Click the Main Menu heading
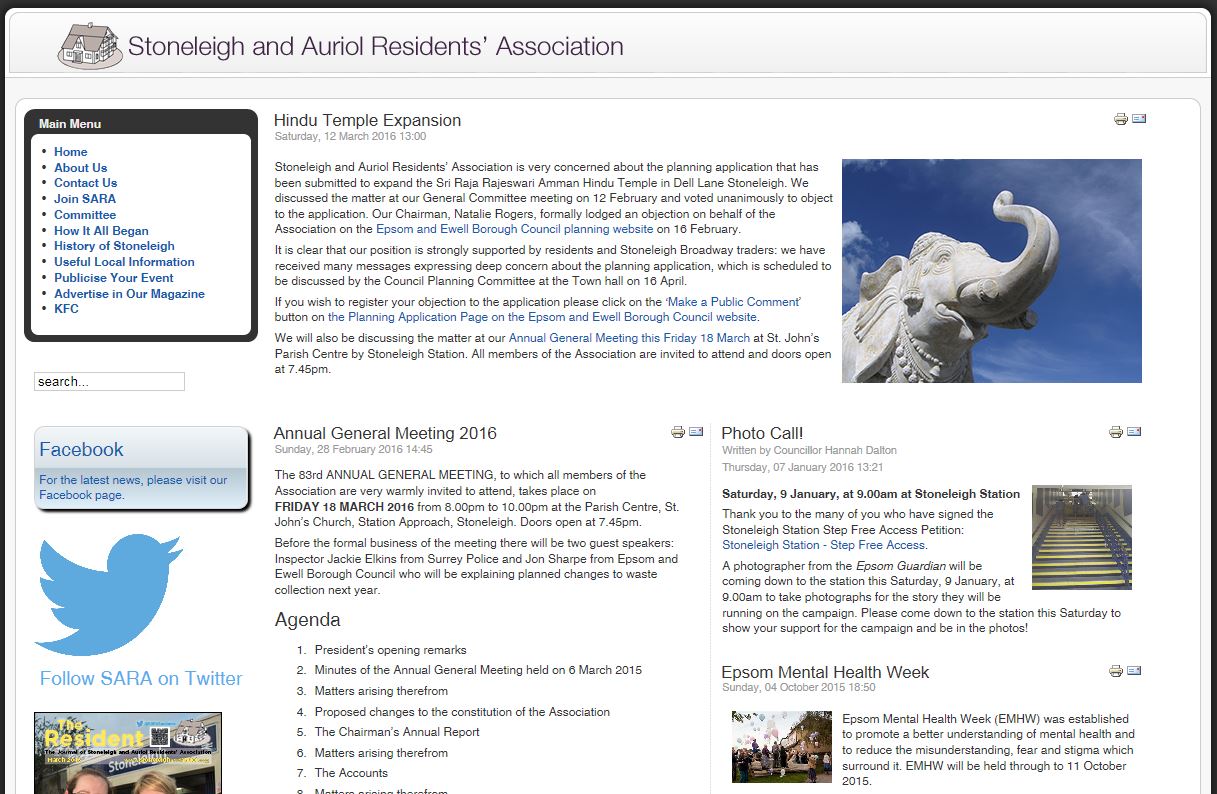This screenshot has width=1217, height=794. tap(70, 124)
